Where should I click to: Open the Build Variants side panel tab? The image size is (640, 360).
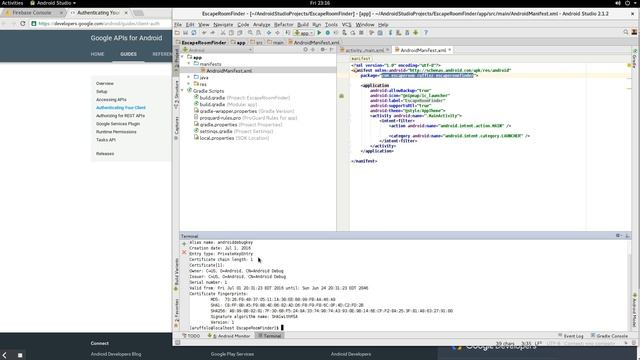coord(177,273)
